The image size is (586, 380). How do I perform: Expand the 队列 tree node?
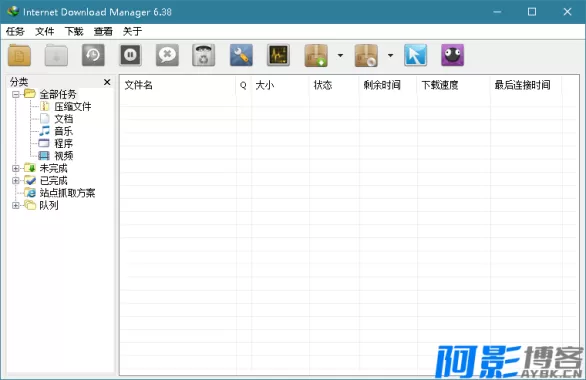16,205
